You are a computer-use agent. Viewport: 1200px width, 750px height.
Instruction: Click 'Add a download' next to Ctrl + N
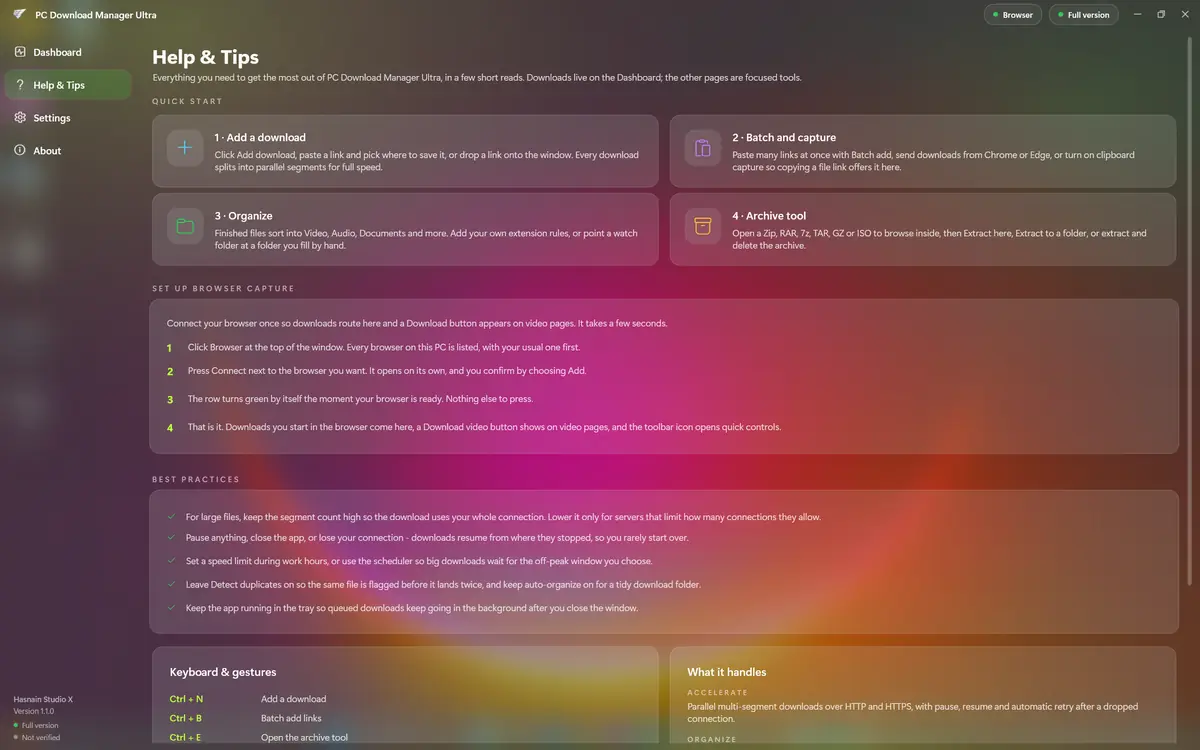[293, 699]
